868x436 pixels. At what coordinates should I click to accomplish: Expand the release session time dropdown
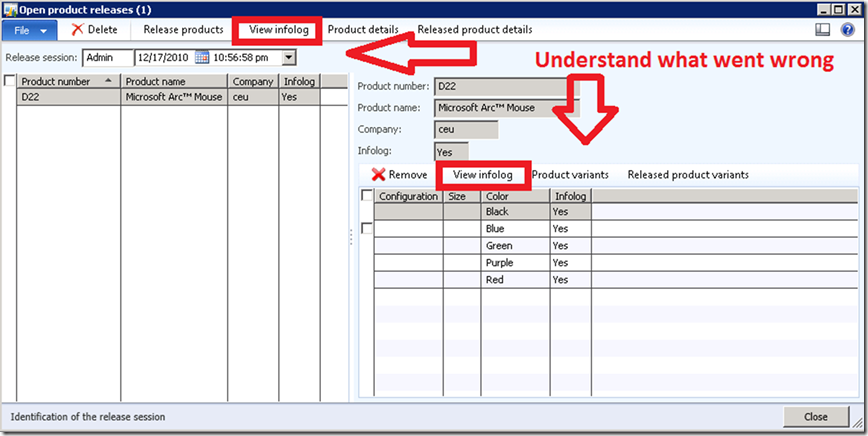coord(289,58)
